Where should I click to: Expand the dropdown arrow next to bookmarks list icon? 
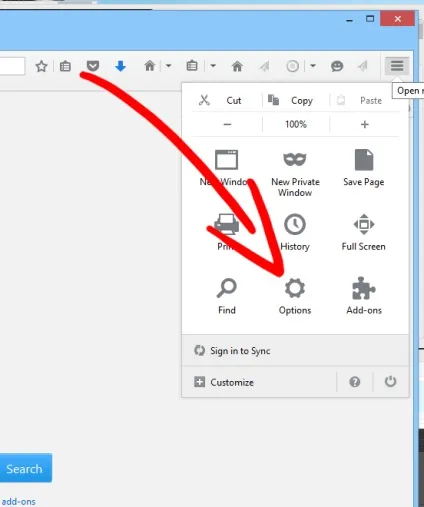(x=213, y=66)
